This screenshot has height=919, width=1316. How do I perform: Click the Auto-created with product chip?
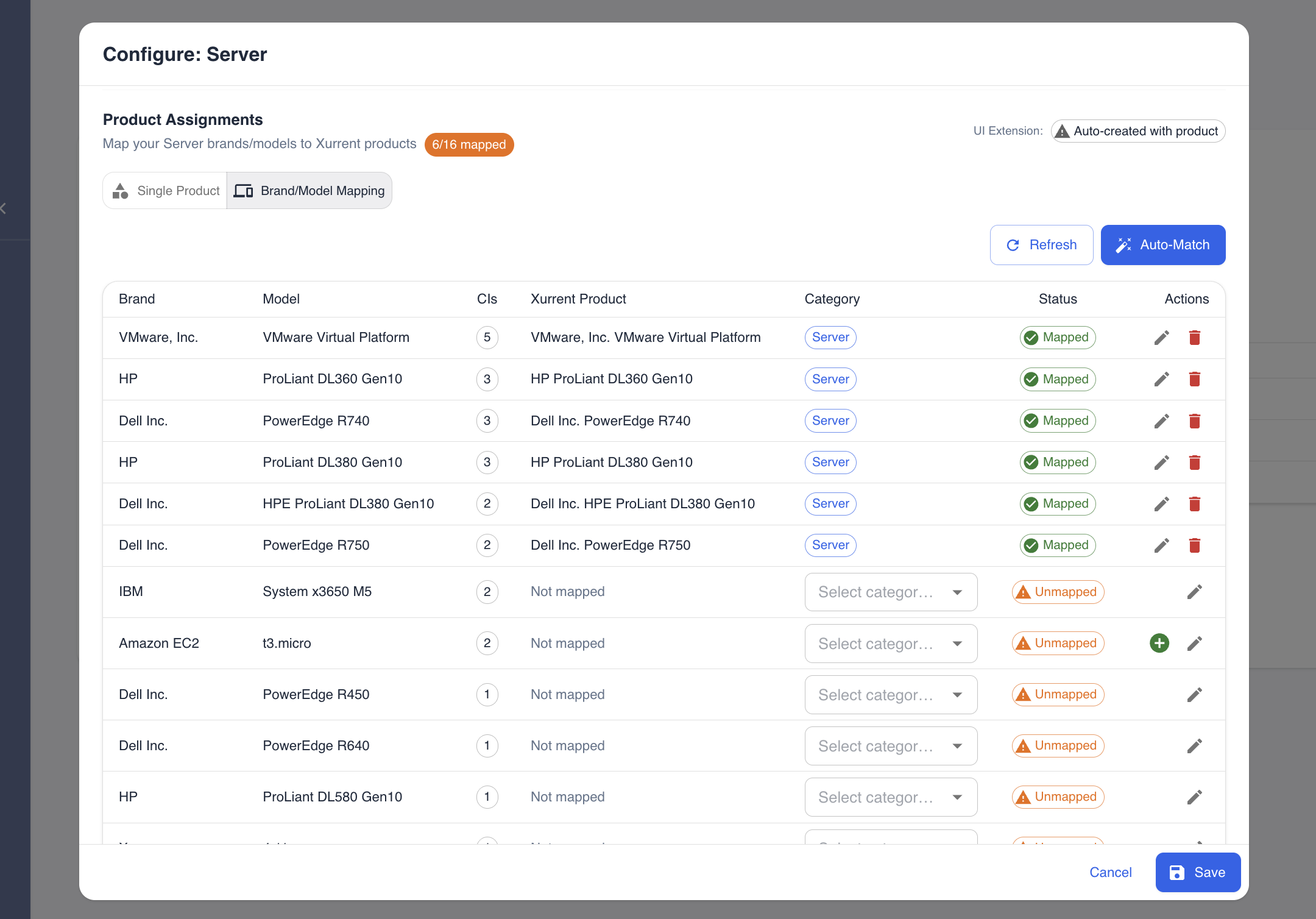(1137, 131)
